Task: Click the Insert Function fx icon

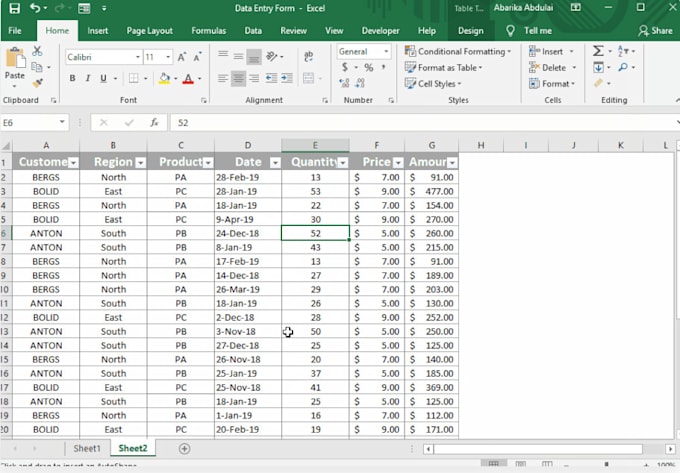Action: point(154,123)
